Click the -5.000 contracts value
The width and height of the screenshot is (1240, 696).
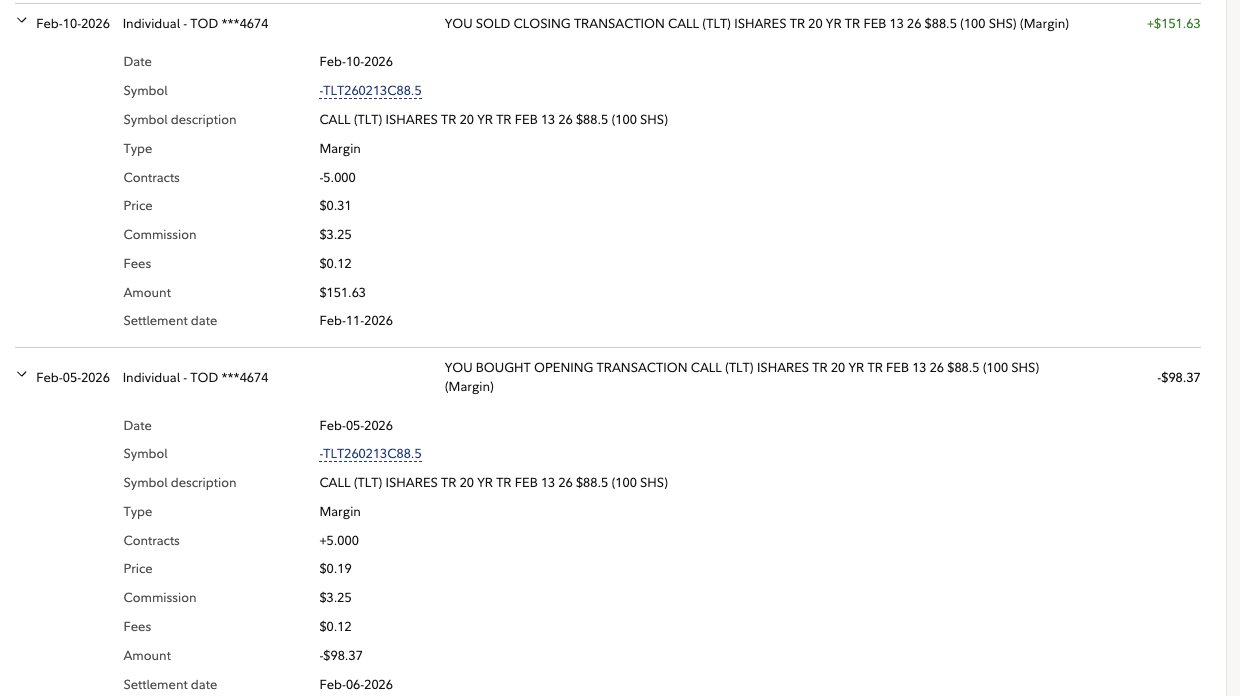pyautogui.click(x=338, y=178)
